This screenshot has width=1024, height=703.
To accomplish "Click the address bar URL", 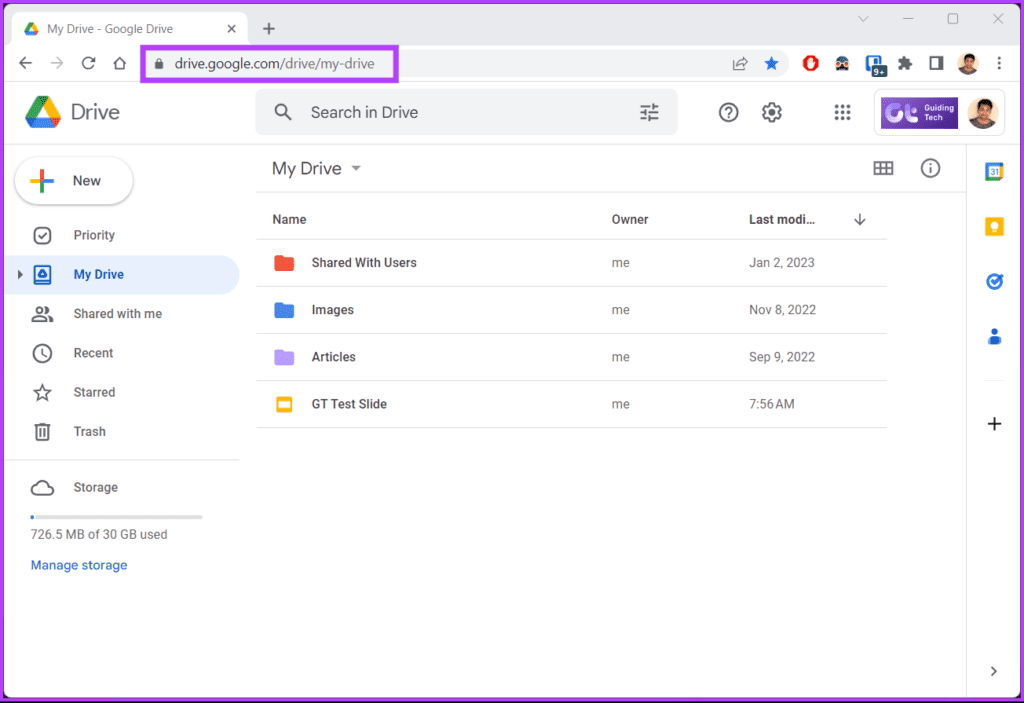I will 274,63.
